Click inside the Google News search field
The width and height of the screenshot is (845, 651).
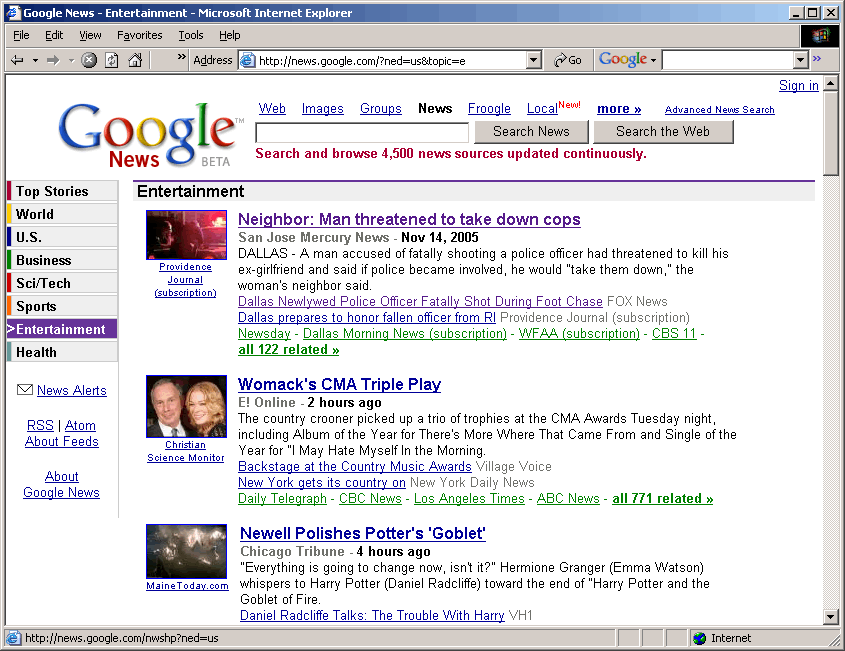point(362,133)
